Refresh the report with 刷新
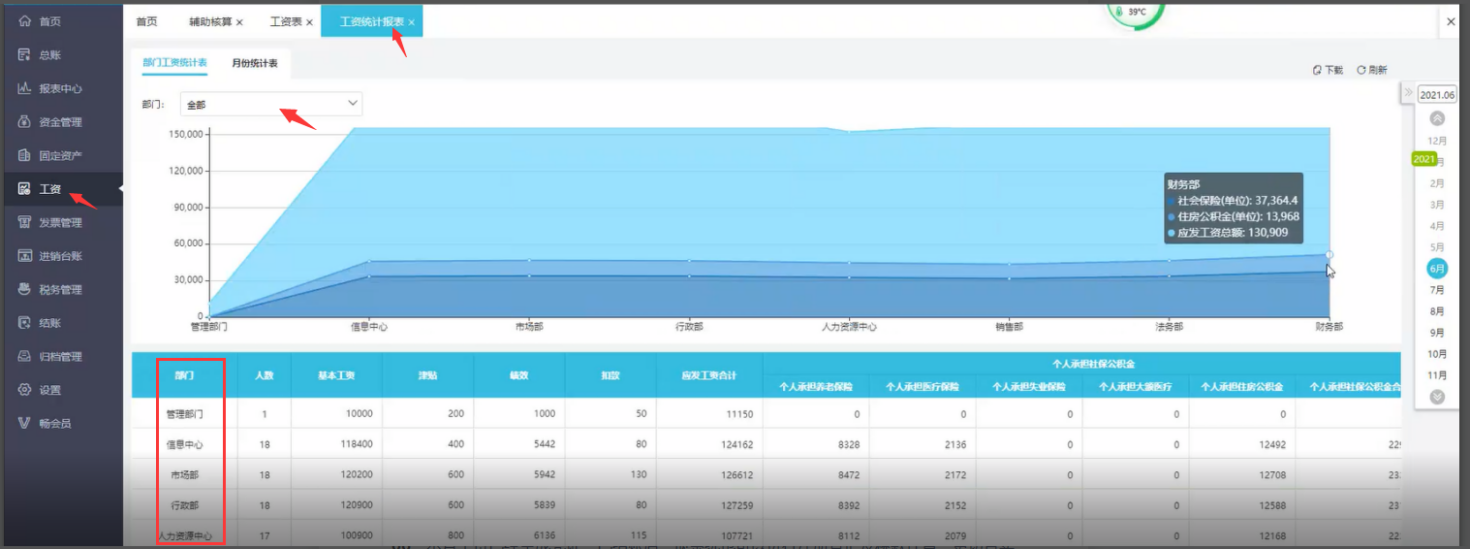 [1361, 70]
